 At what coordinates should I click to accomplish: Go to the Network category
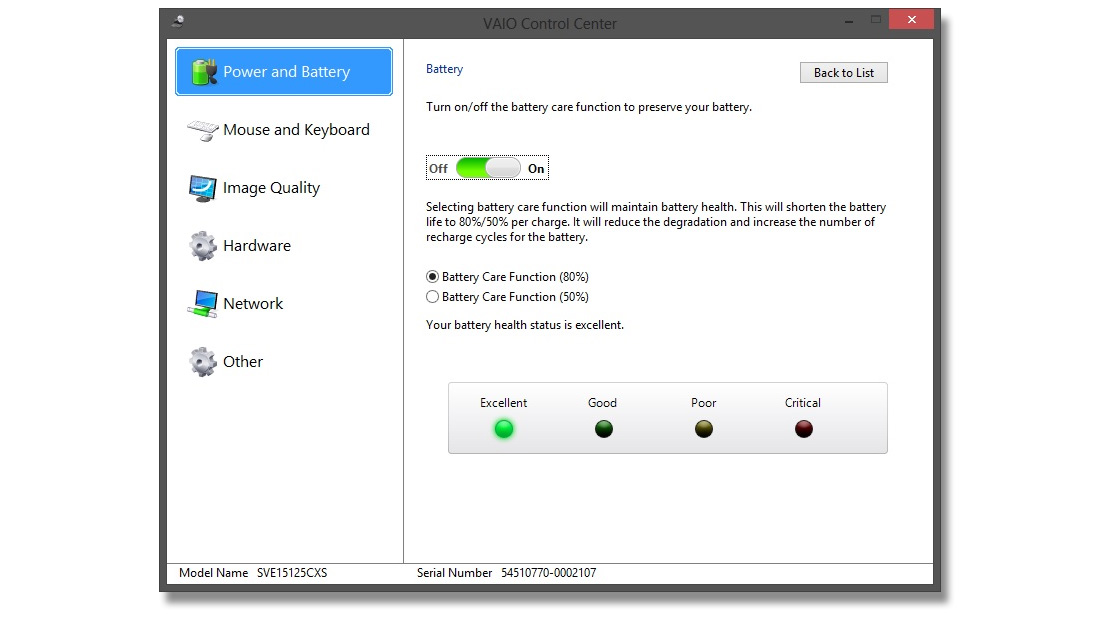pyautogui.click(x=253, y=304)
